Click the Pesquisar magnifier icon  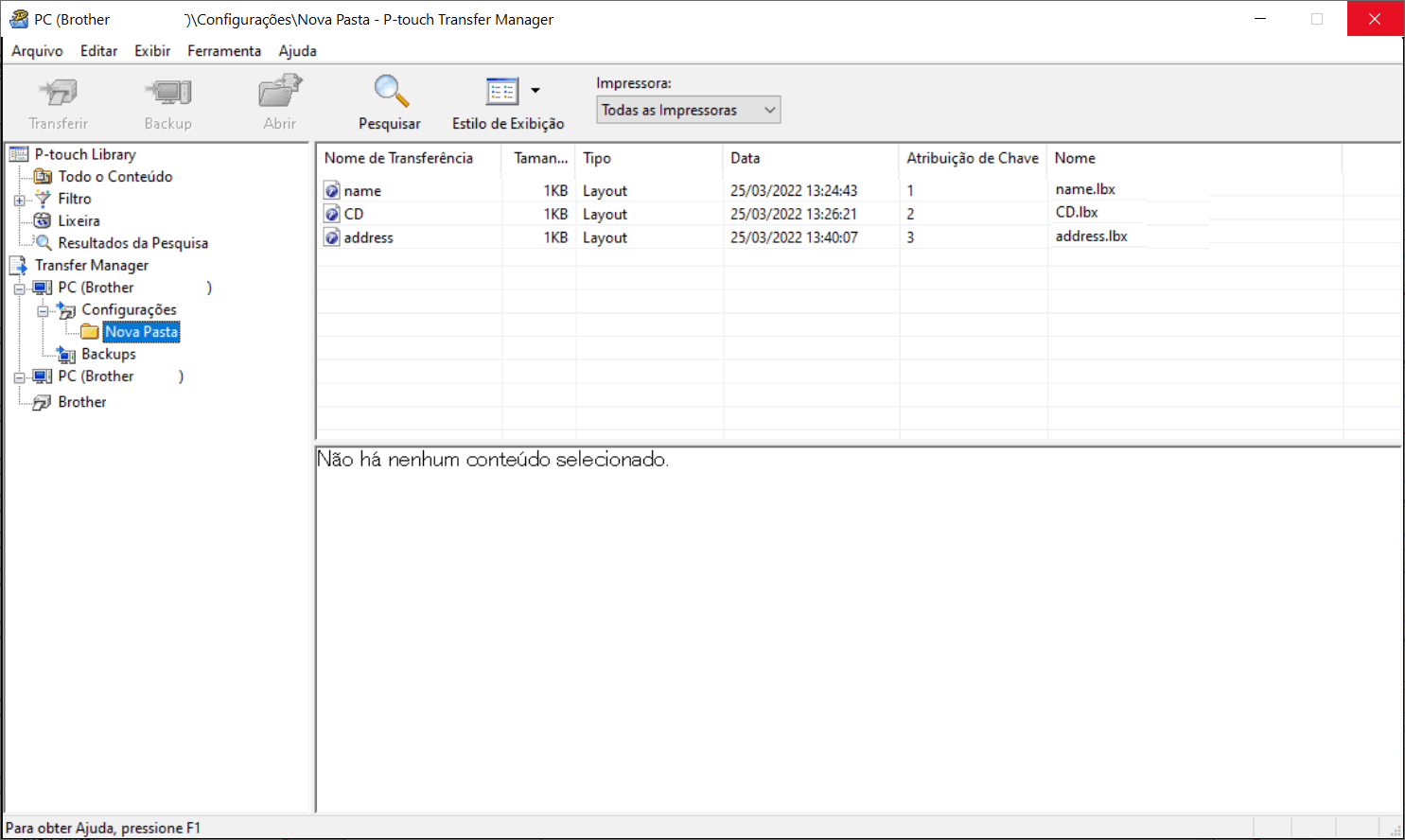(391, 91)
